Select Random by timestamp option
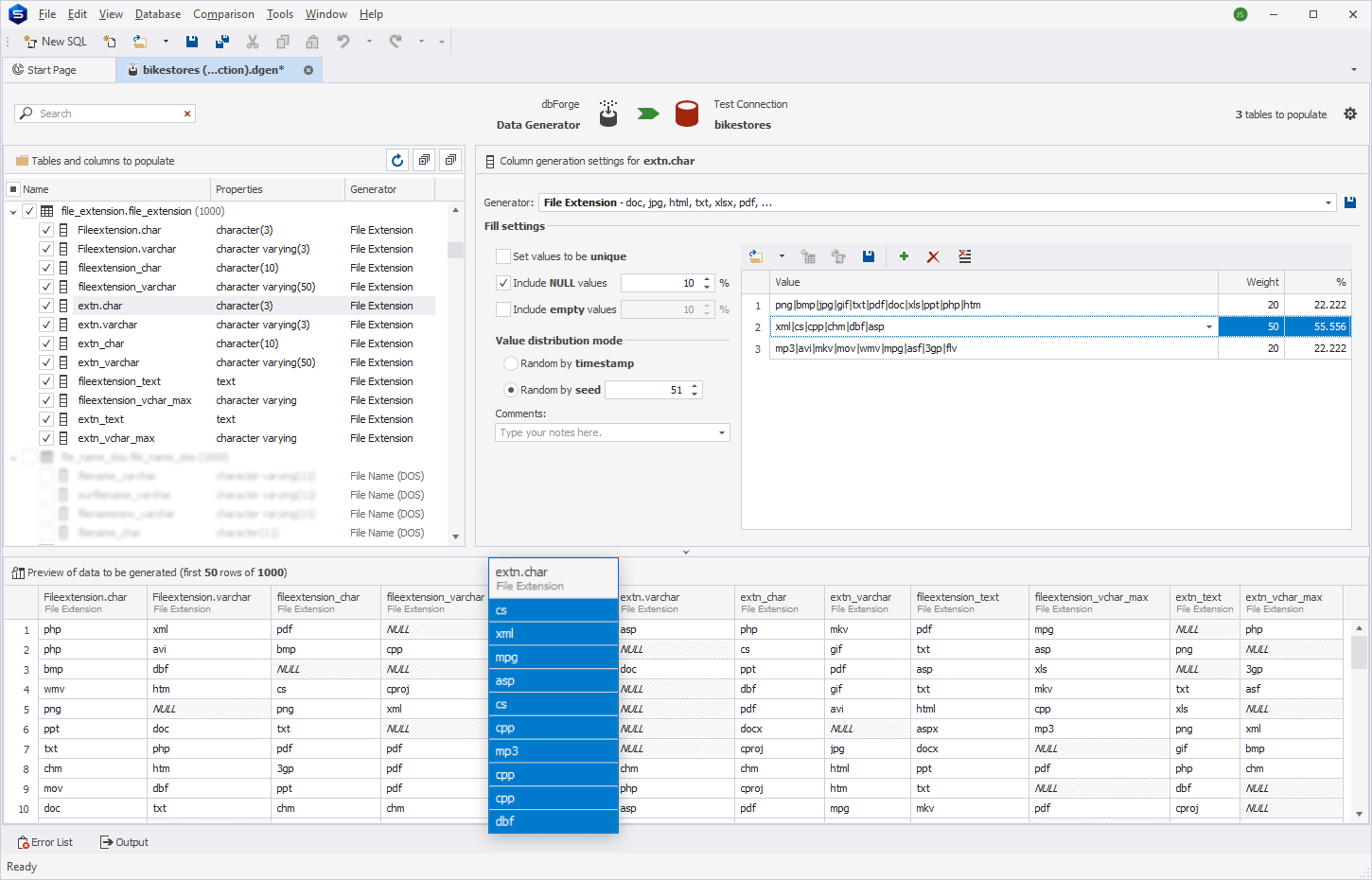The height and width of the screenshot is (880, 1372). pyautogui.click(x=511, y=363)
